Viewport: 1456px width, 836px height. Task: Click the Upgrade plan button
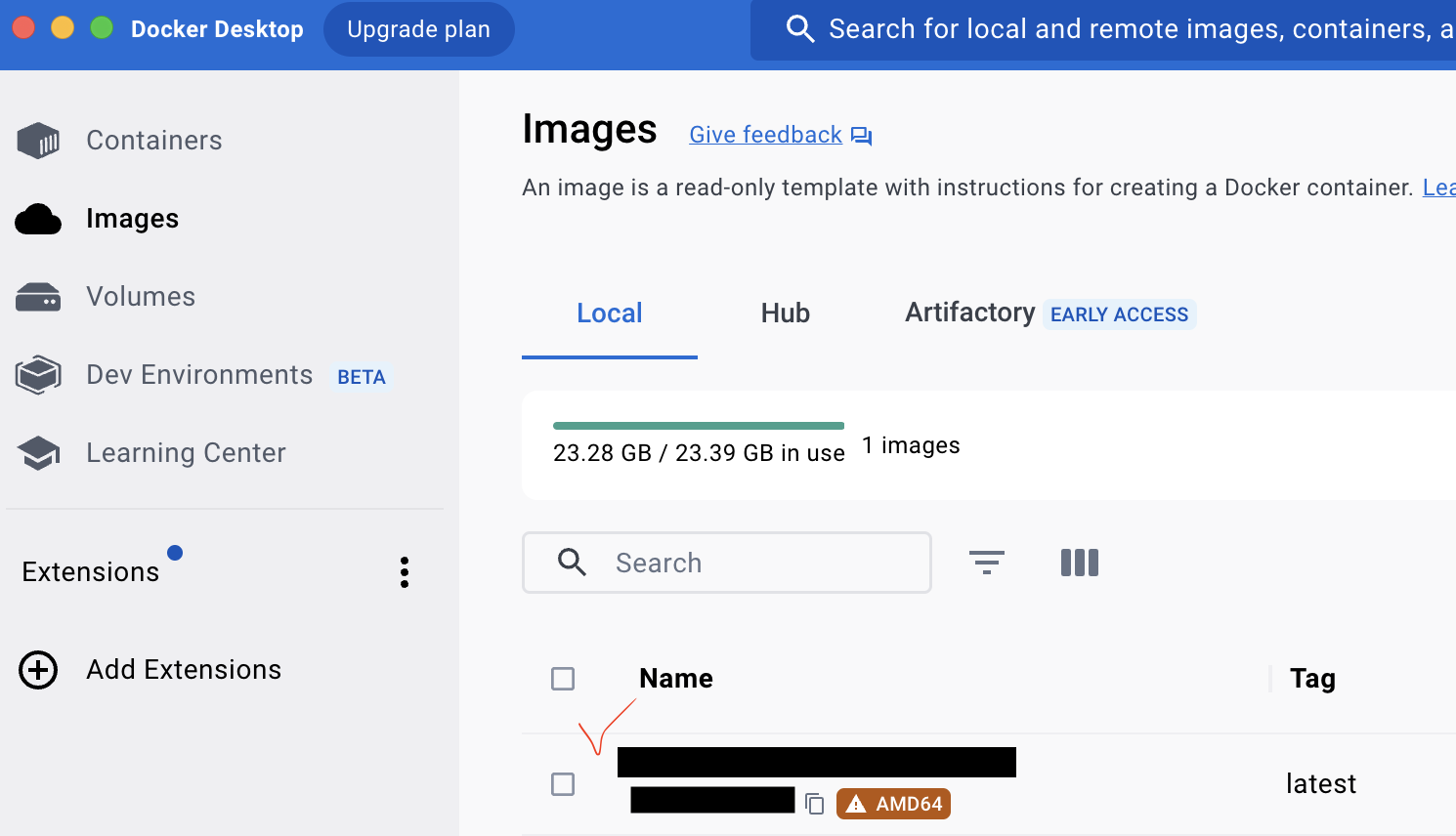(419, 29)
